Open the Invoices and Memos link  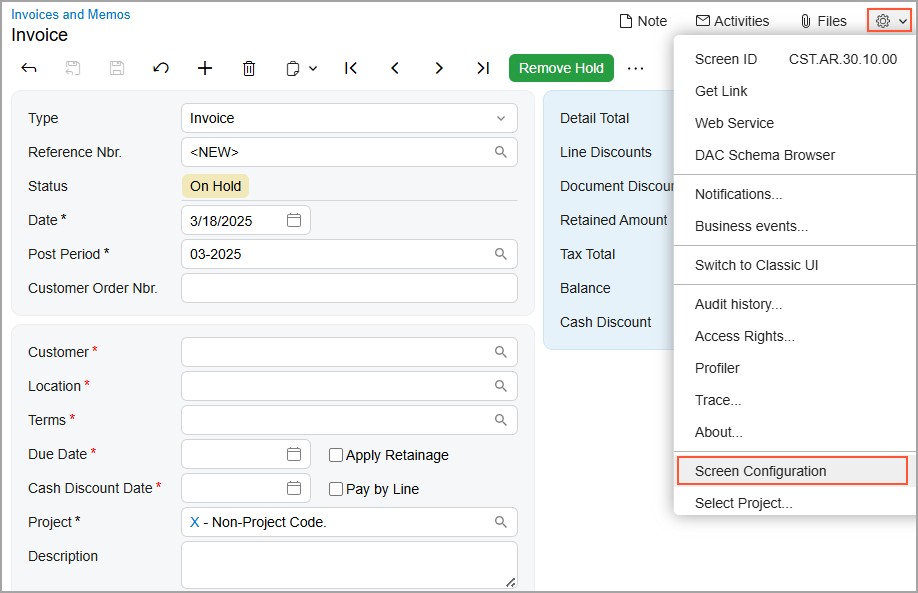[71, 15]
